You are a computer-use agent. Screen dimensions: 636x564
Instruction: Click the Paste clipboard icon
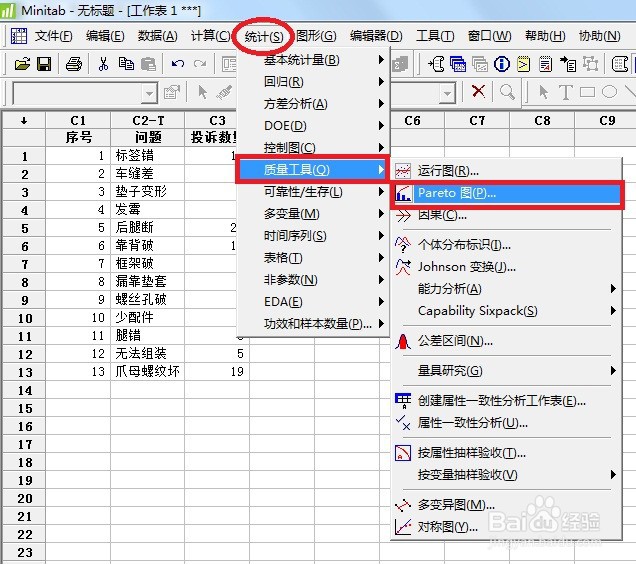pyautogui.click(x=148, y=64)
